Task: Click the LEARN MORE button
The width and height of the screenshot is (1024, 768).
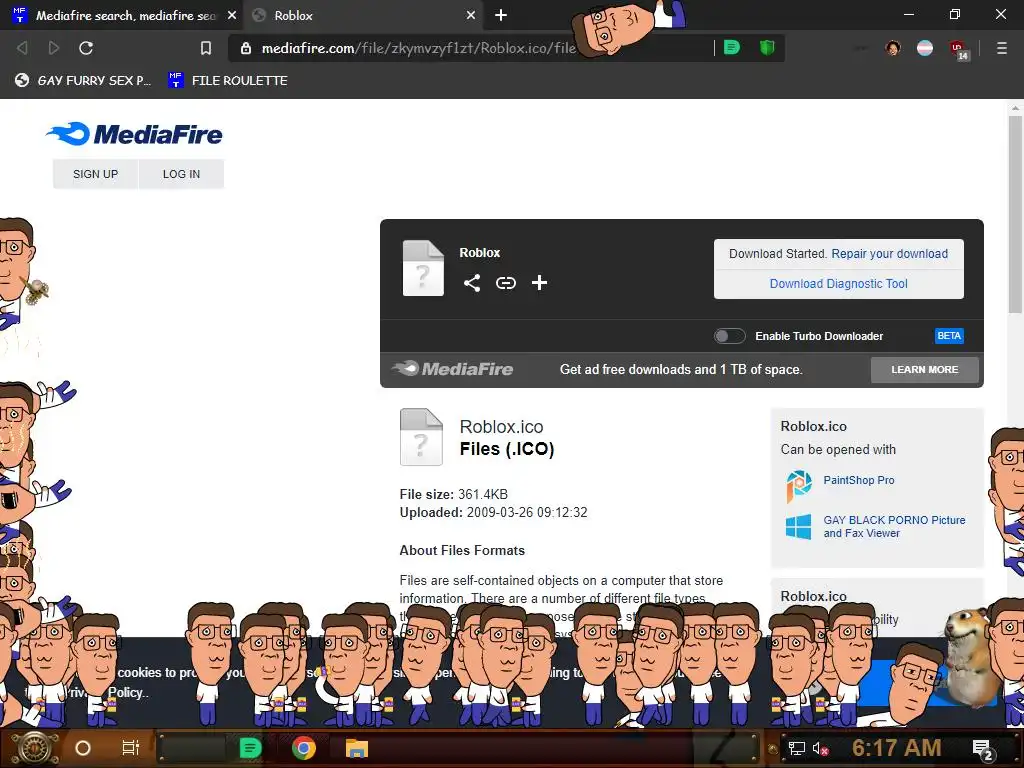Action: click(x=925, y=370)
